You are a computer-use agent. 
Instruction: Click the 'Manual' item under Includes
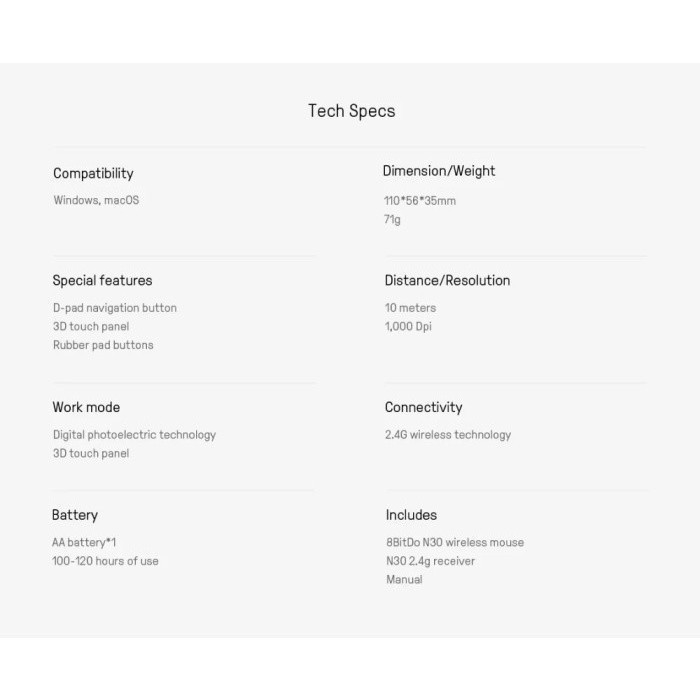(404, 580)
